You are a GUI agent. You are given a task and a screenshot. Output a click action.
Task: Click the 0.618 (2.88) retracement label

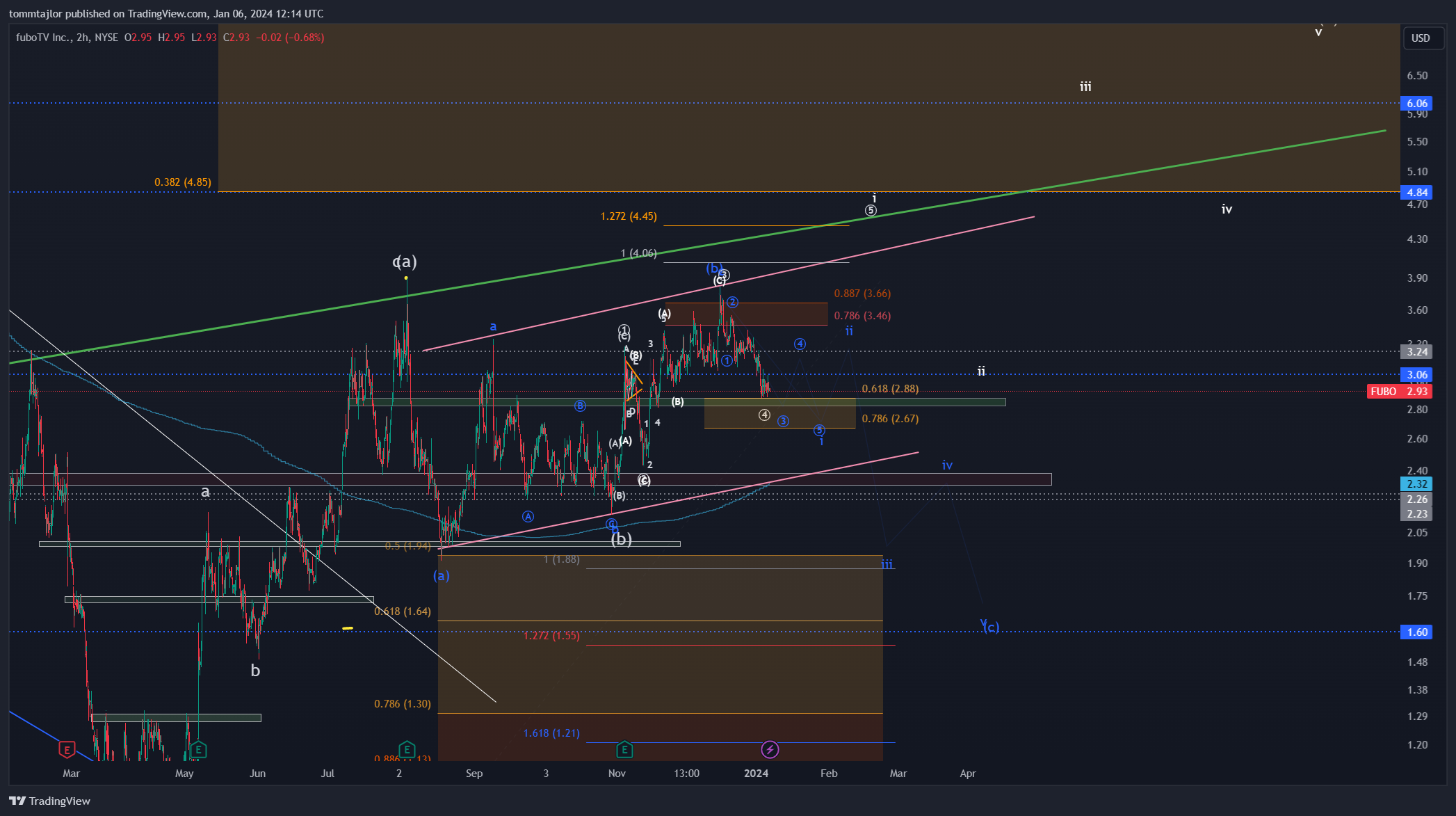click(890, 389)
